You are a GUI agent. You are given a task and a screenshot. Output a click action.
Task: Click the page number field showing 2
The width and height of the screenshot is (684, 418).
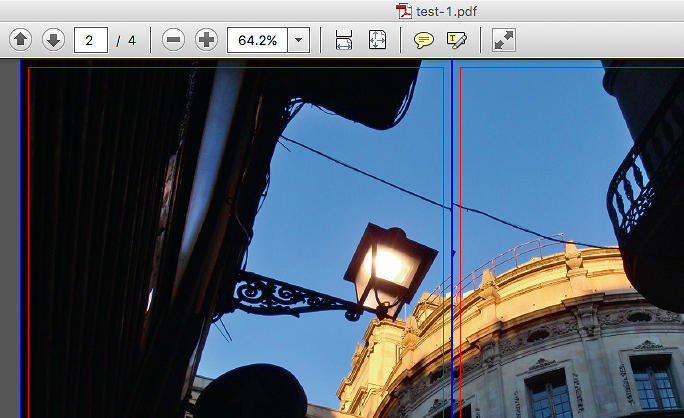[90, 40]
